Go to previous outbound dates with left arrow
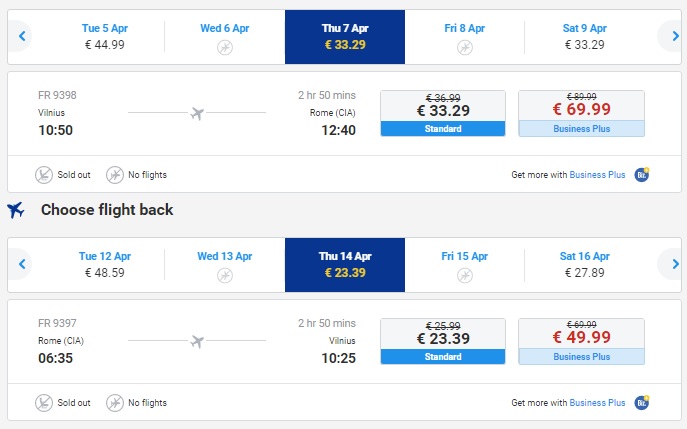Viewport: 687px width, 429px height. (21, 36)
